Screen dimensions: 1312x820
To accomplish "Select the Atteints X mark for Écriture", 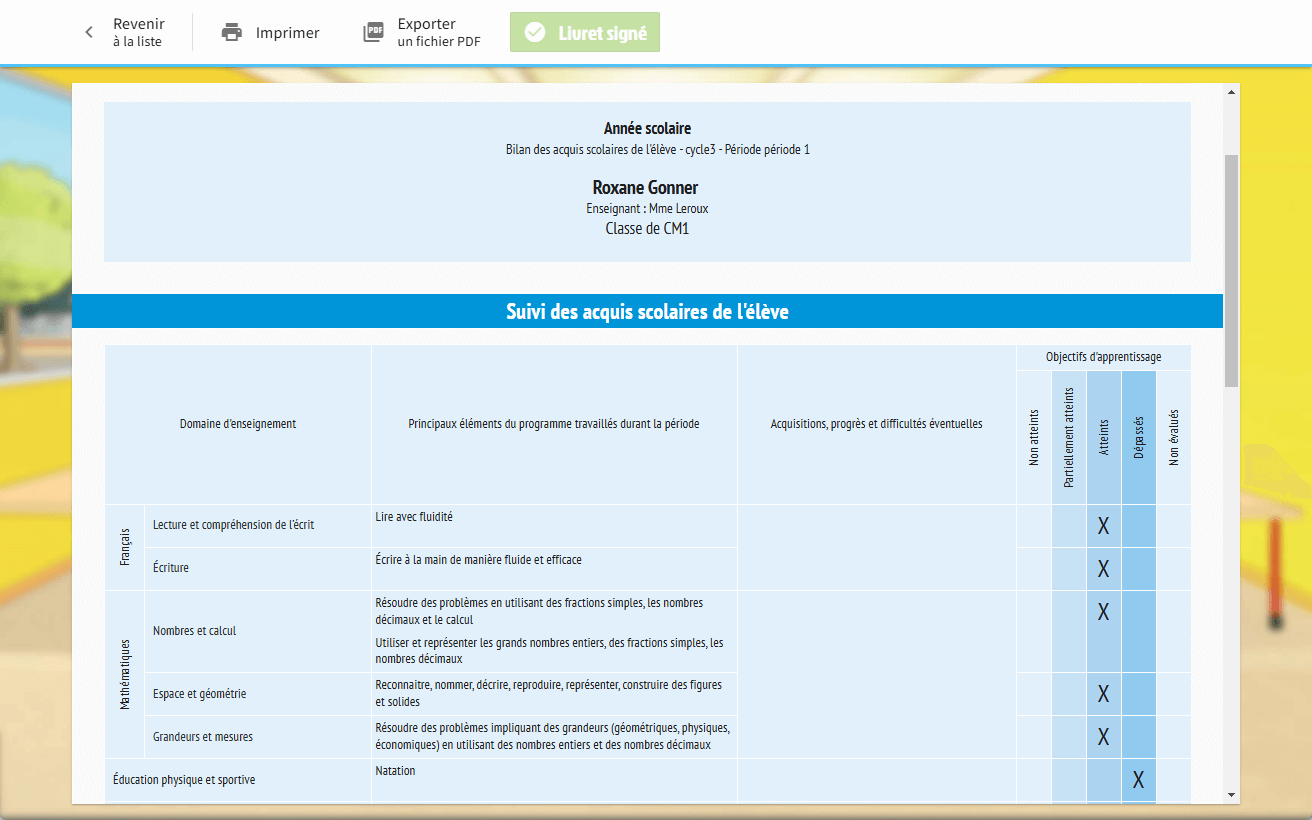I will (1103, 569).
